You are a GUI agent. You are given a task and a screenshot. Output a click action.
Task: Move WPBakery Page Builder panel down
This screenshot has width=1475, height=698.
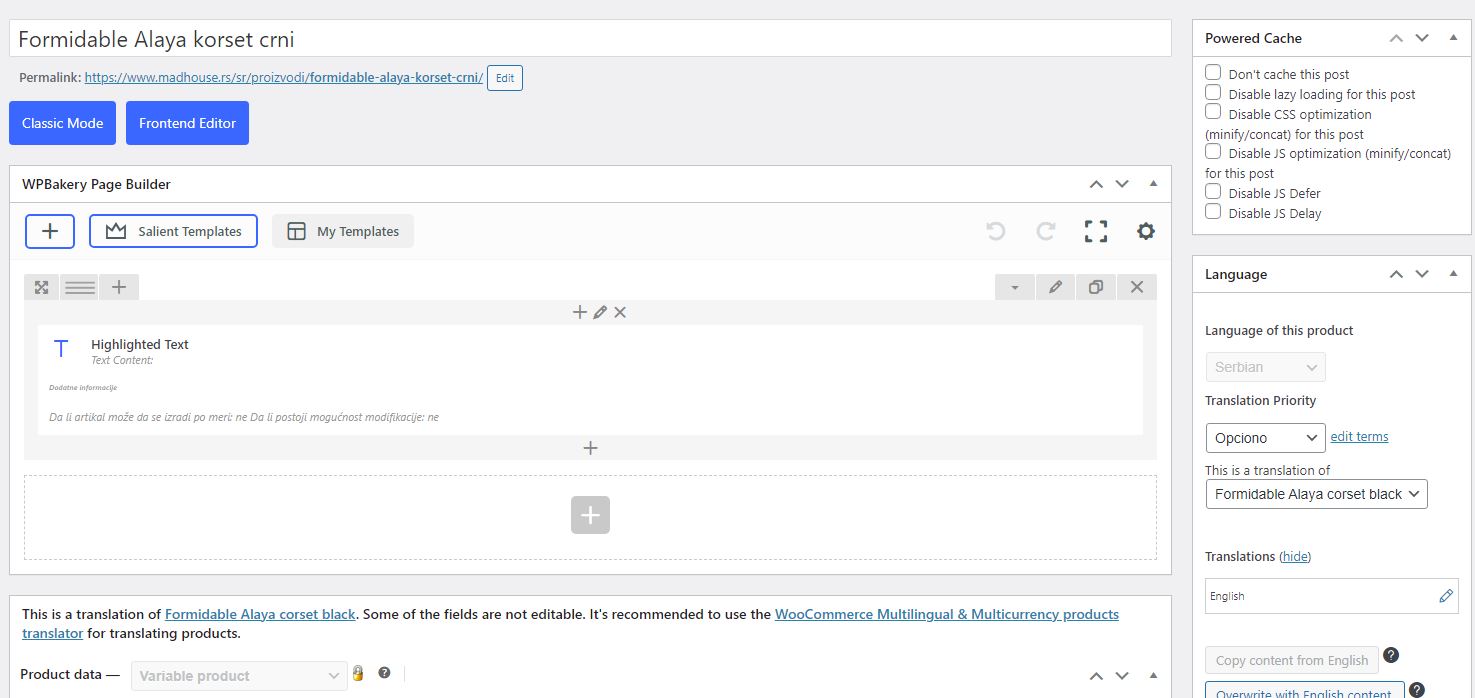tap(1122, 184)
